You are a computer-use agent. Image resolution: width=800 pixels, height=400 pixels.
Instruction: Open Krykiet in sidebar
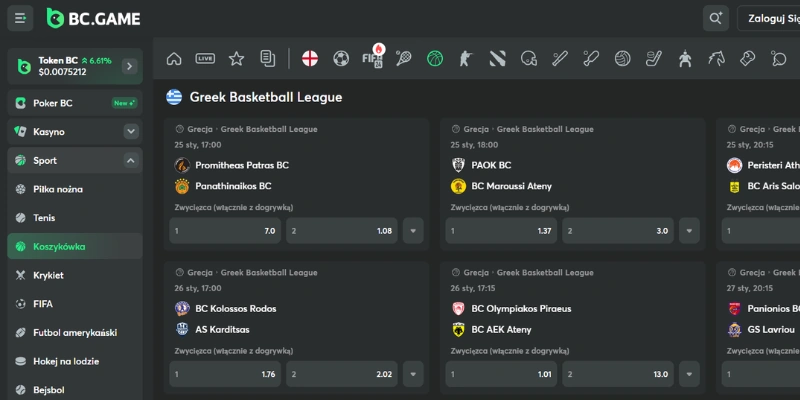coord(75,275)
